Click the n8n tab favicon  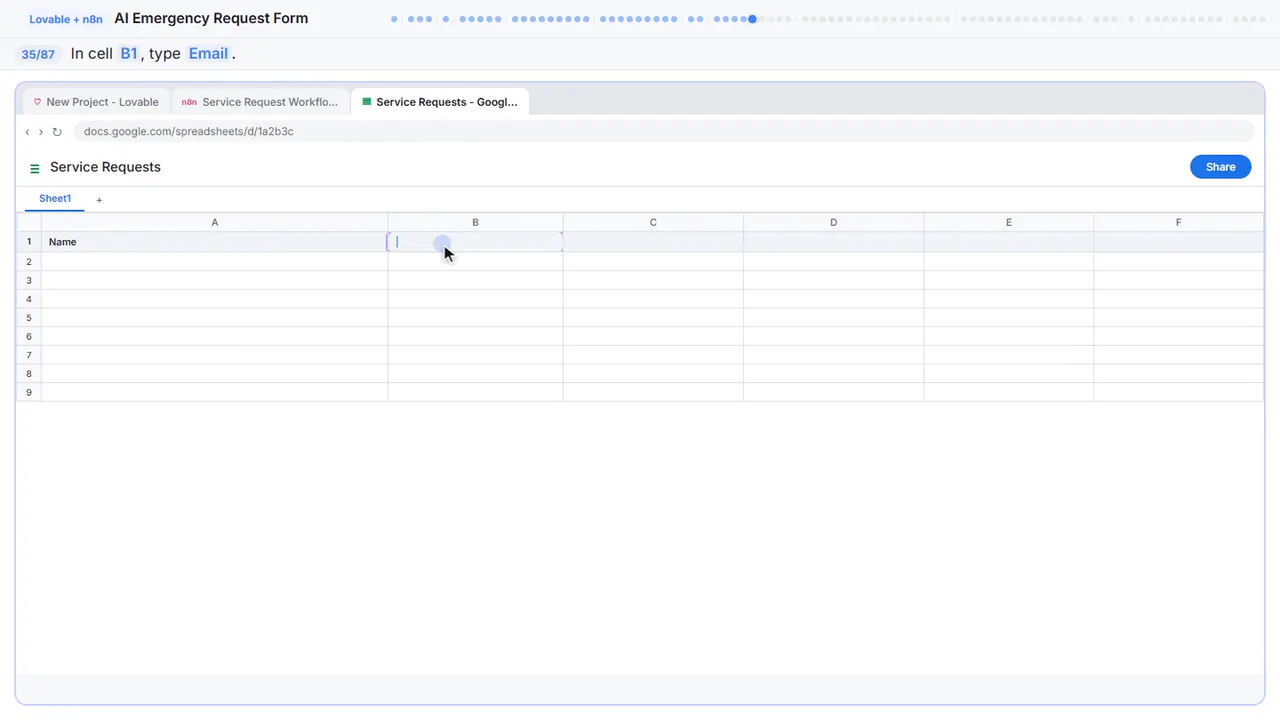(189, 102)
